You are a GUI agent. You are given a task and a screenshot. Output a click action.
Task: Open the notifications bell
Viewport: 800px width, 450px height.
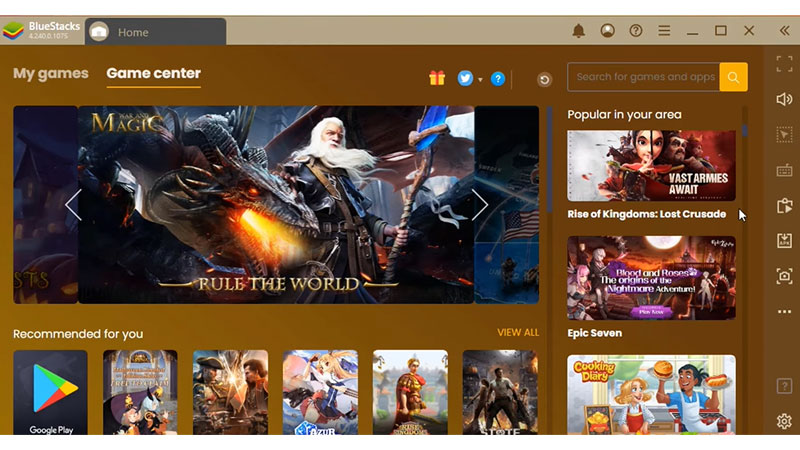pos(578,31)
